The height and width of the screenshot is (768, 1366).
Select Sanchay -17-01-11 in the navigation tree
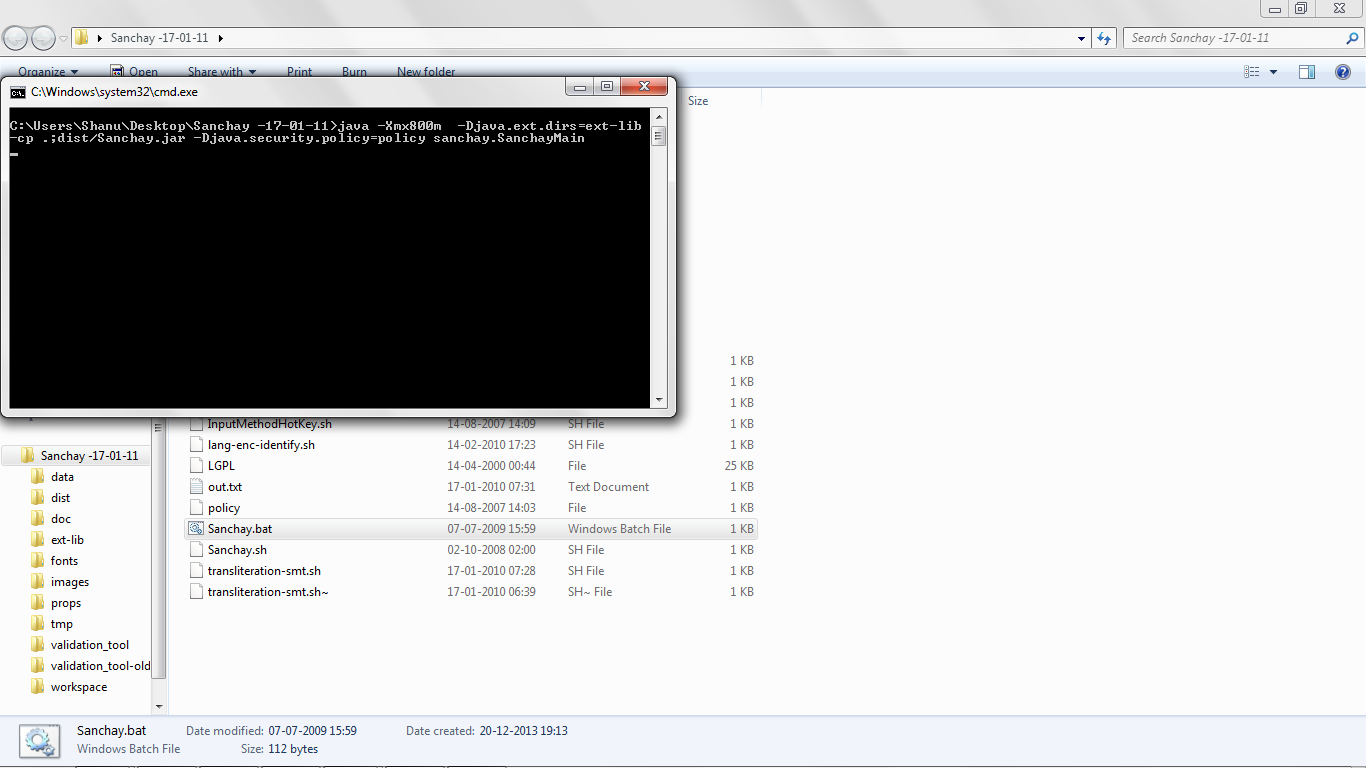click(89, 456)
